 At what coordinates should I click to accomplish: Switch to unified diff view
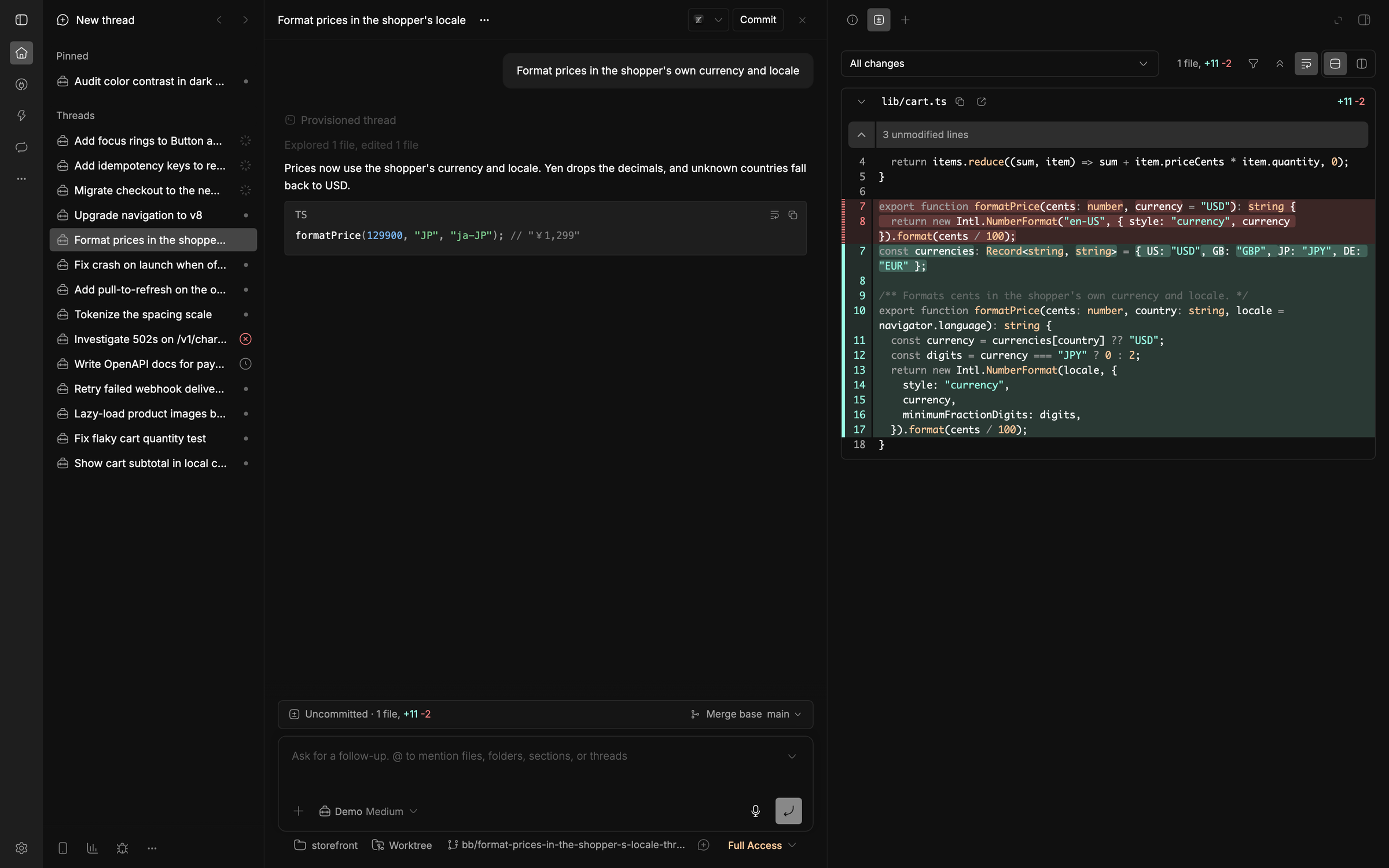1335,64
